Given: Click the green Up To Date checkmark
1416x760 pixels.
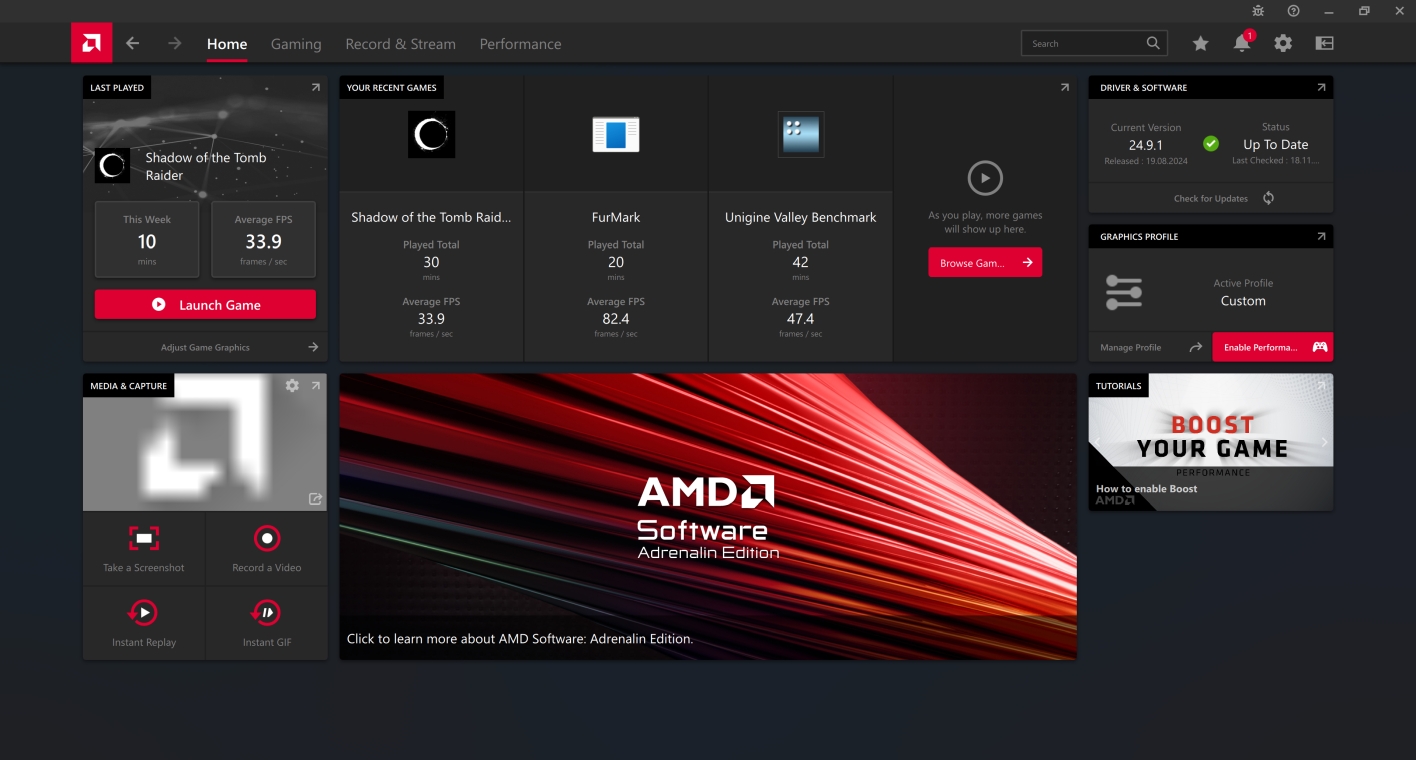Looking at the screenshot, I should point(1211,144).
